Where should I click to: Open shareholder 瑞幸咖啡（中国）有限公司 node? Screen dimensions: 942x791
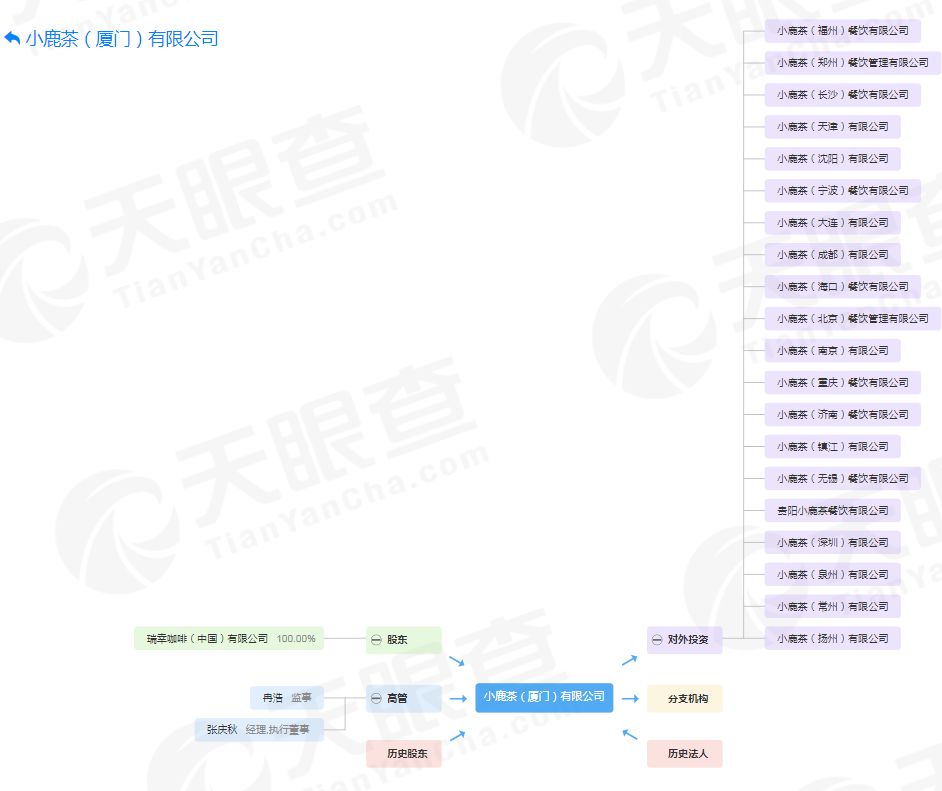tap(229, 638)
